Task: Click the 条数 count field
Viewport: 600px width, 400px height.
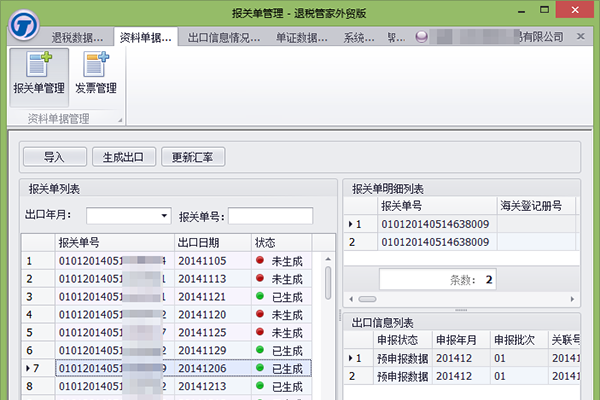Action: (437, 279)
